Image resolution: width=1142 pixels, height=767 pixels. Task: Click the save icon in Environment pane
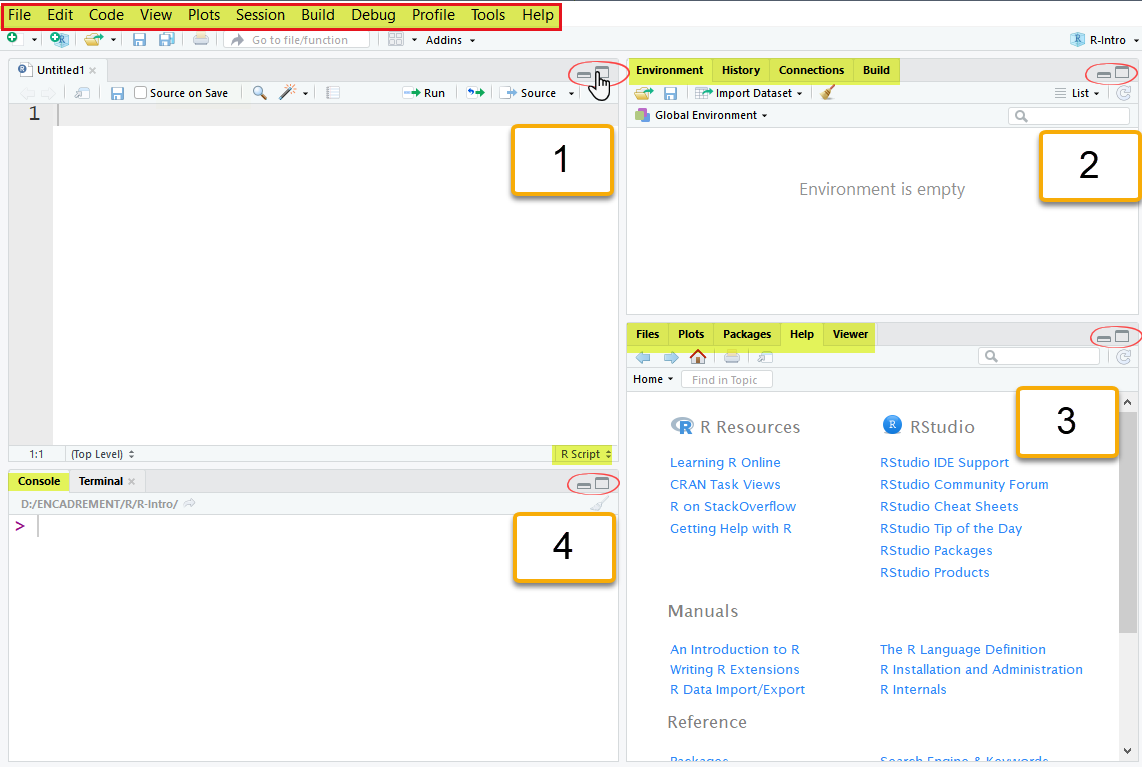(670, 93)
